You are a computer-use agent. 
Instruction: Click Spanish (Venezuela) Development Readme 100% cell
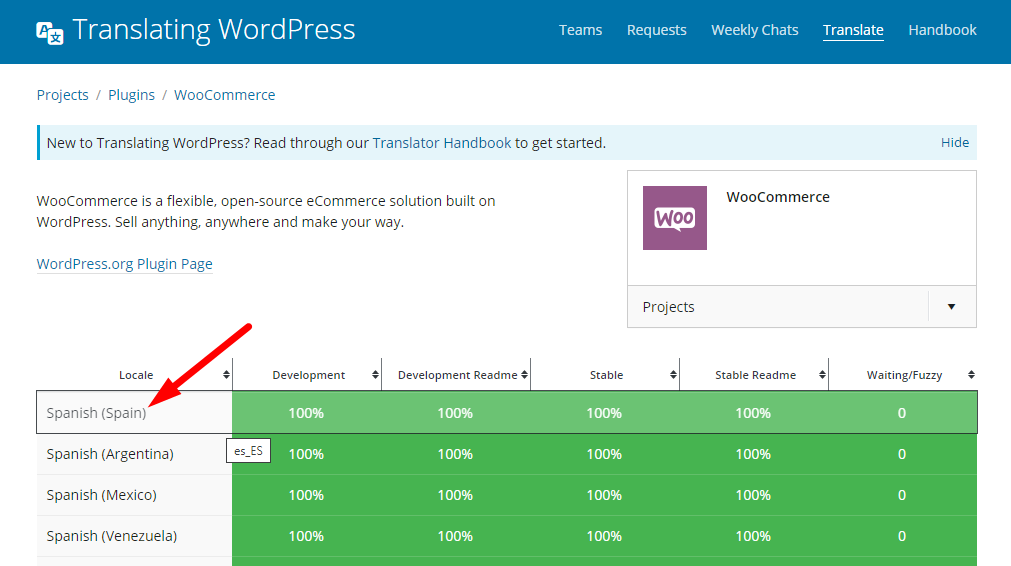[455, 536]
